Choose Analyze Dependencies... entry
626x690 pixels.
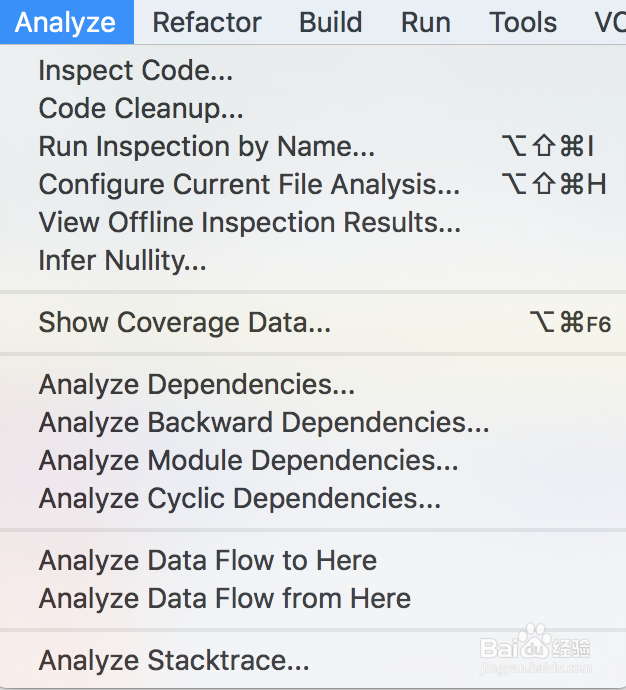197,385
